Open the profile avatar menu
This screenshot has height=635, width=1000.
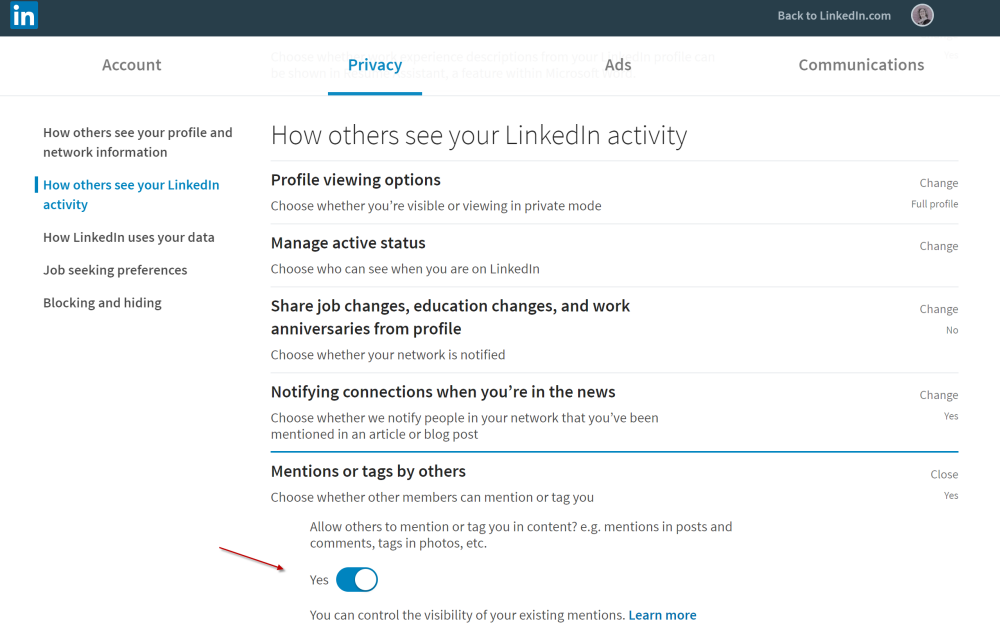[922, 15]
